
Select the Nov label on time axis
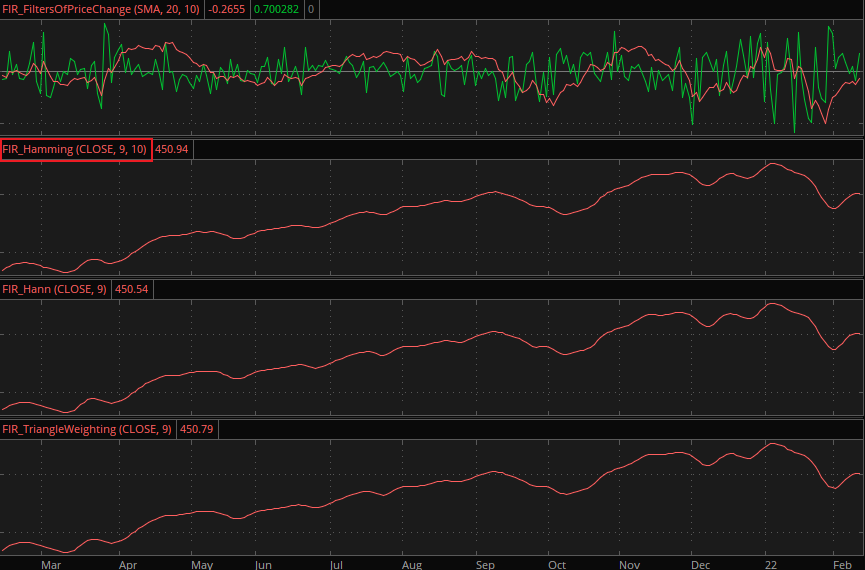(629, 563)
